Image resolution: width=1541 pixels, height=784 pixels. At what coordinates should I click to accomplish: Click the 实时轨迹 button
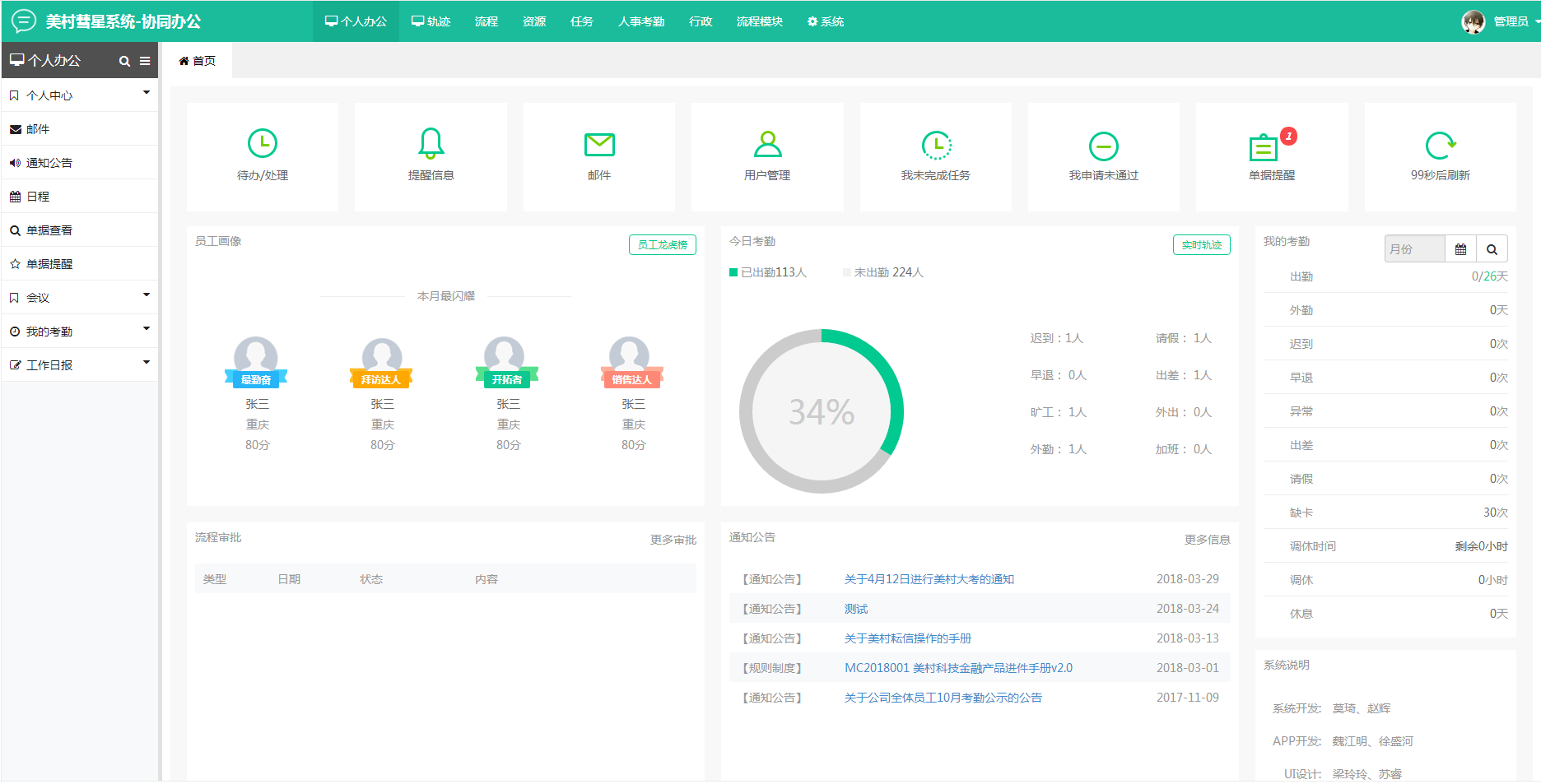tap(1202, 244)
